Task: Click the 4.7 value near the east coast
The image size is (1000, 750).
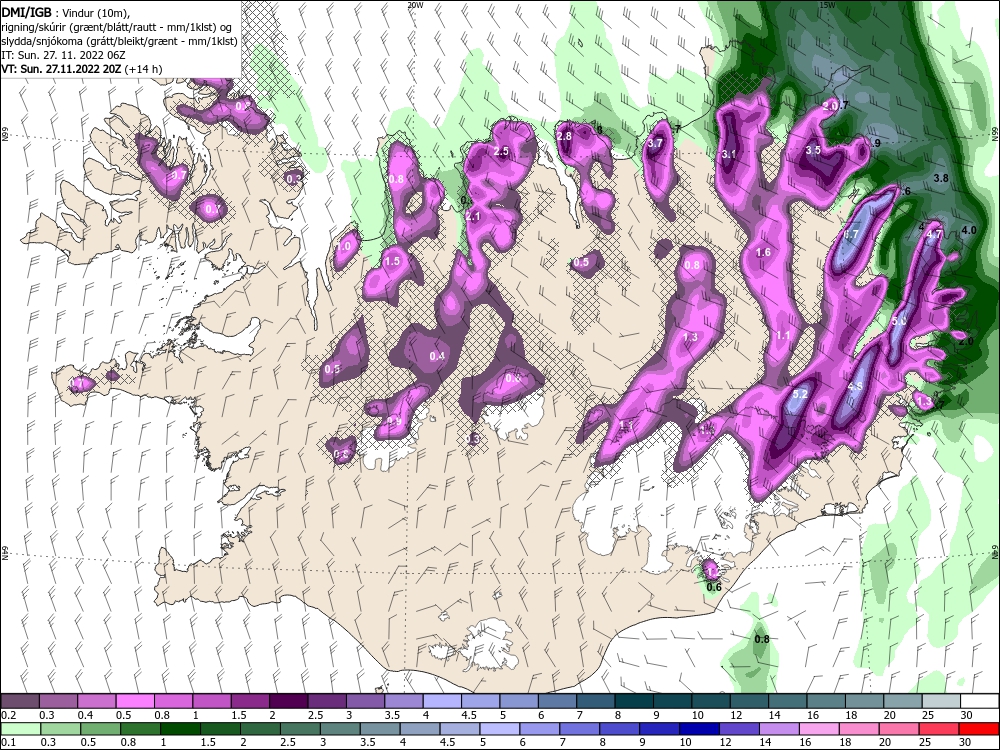Action: [934, 235]
